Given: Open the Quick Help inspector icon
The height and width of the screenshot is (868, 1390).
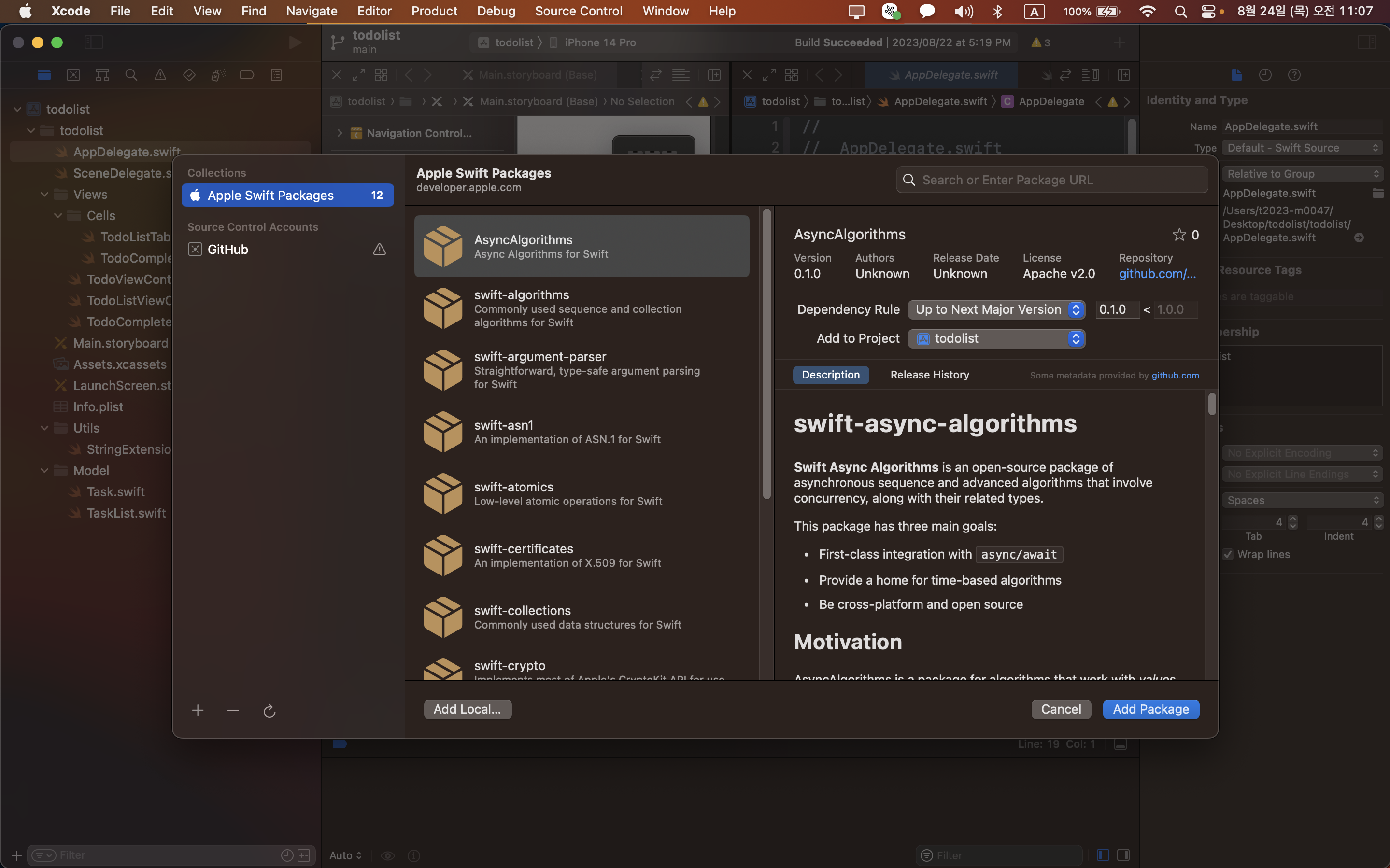Looking at the screenshot, I should point(1294,75).
